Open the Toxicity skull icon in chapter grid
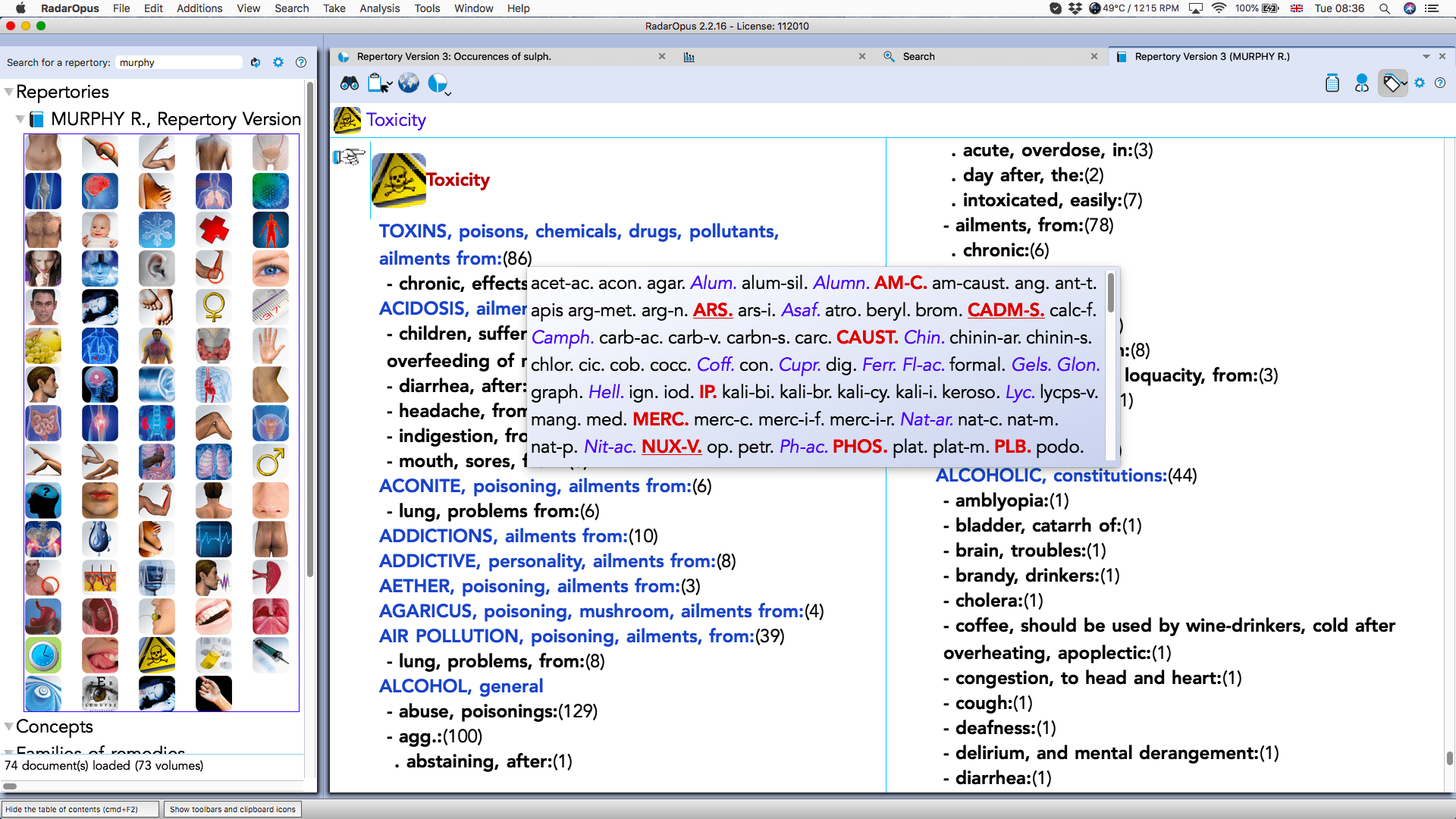This screenshot has width=1456, height=819. (x=157, y=655)
